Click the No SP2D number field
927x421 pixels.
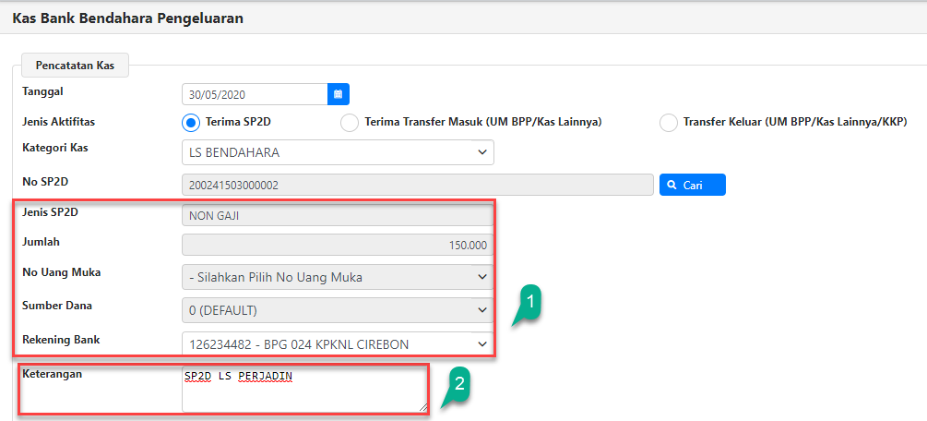417,185
